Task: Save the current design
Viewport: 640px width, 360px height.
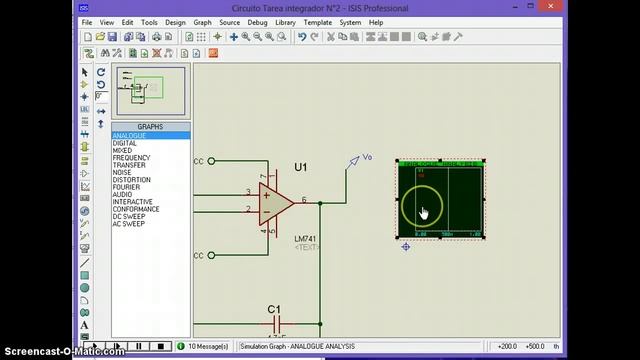Action: point(112,37)
